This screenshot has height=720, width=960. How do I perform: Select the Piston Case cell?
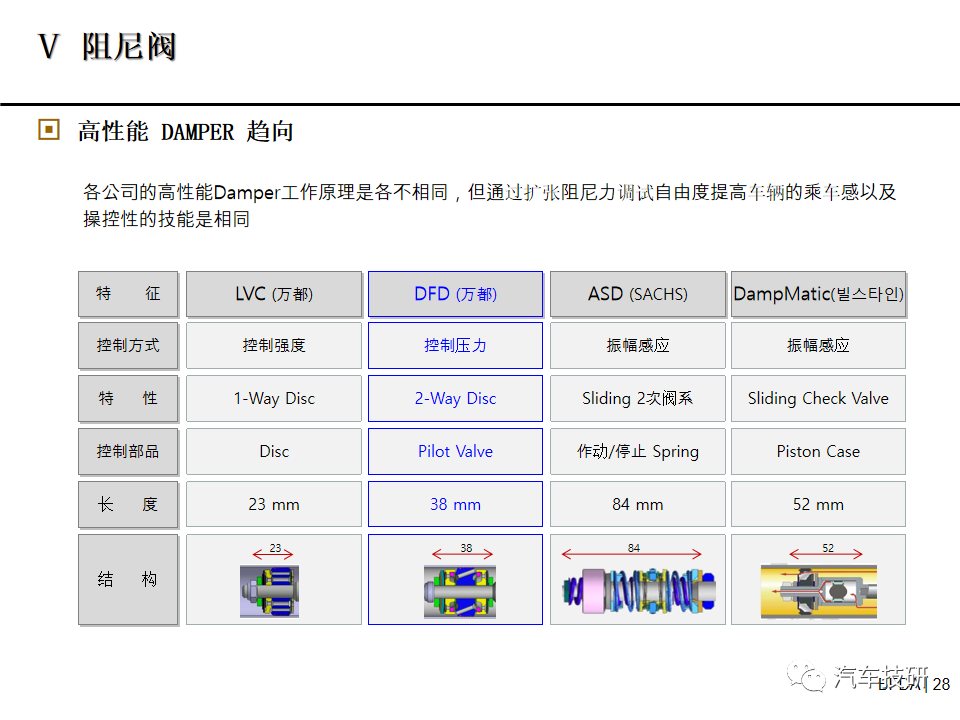point(819,451)
